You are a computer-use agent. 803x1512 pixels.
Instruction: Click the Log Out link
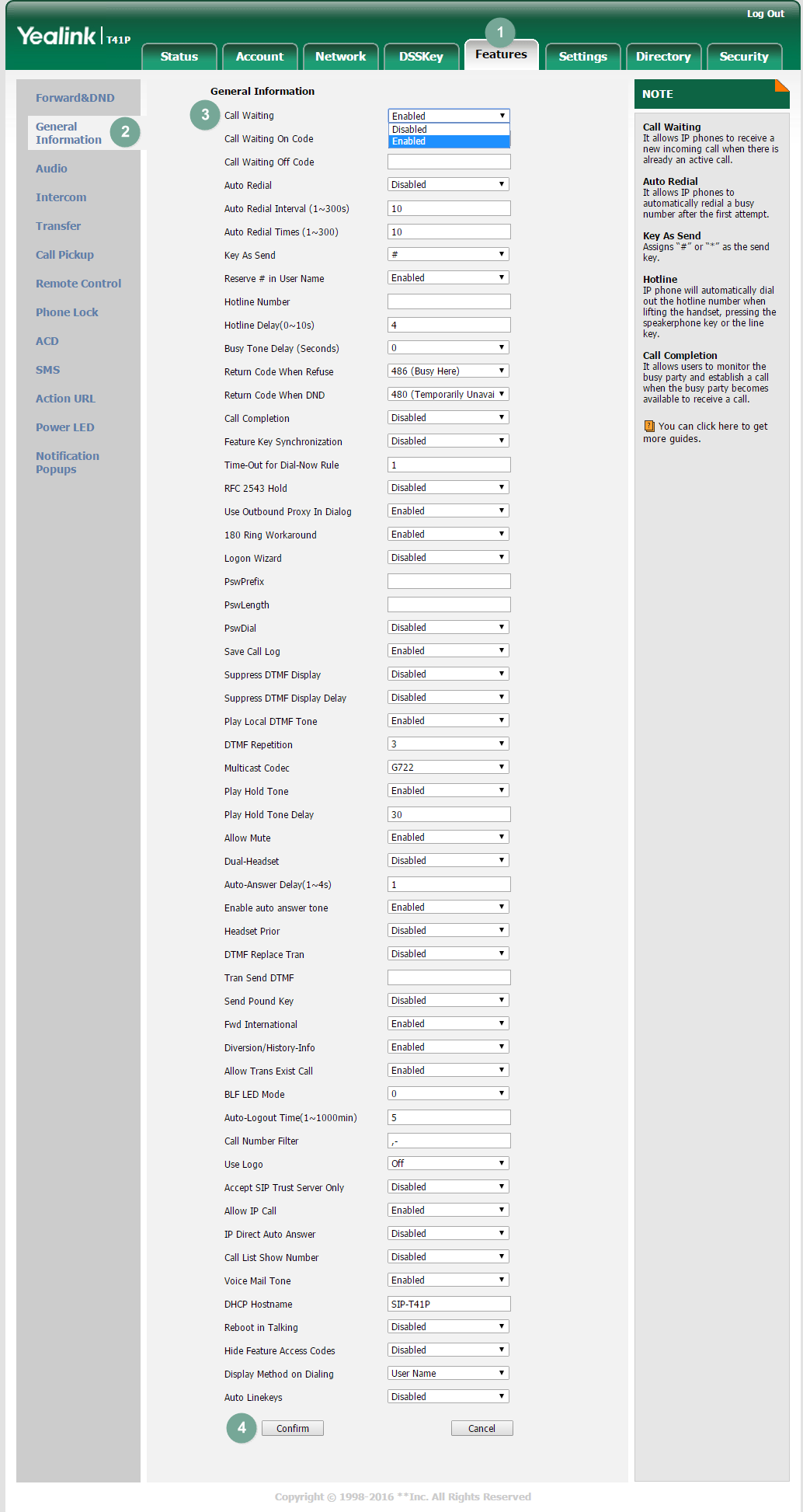click(765, 14)
